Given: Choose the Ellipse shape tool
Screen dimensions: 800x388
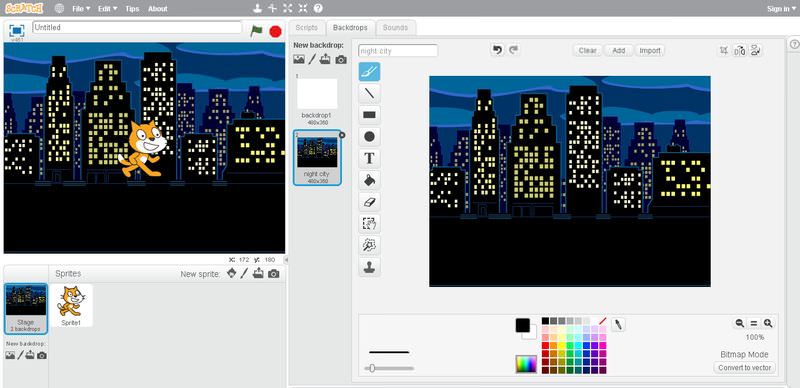Looking at the screenshot, I should pos(369,137).
